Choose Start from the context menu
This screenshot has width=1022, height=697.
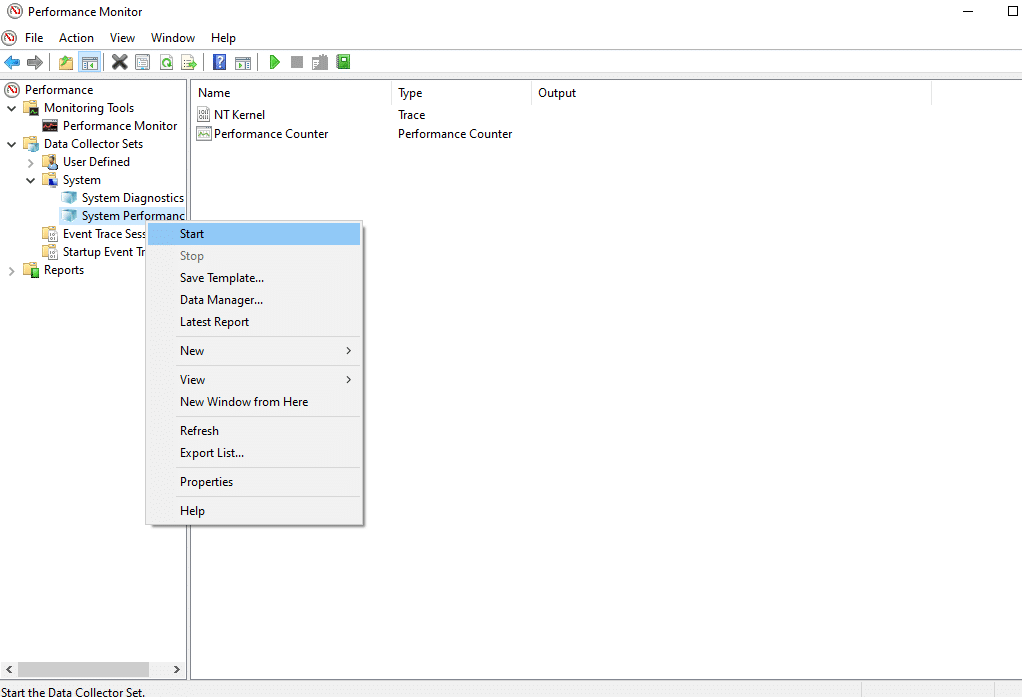point(254,234)
